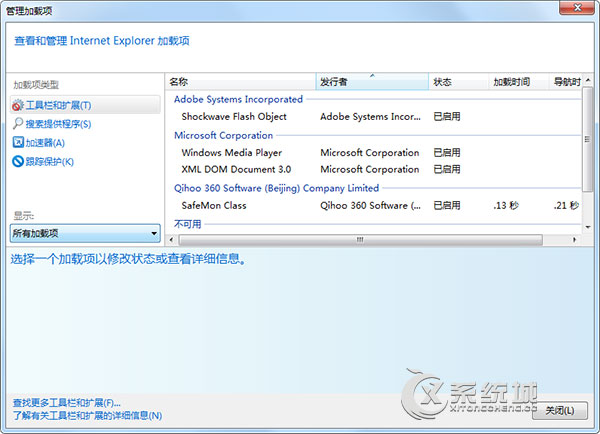Screen dimensions: 600x434
Task: Click the .21 秒 navigation time value
Action: 566,206
